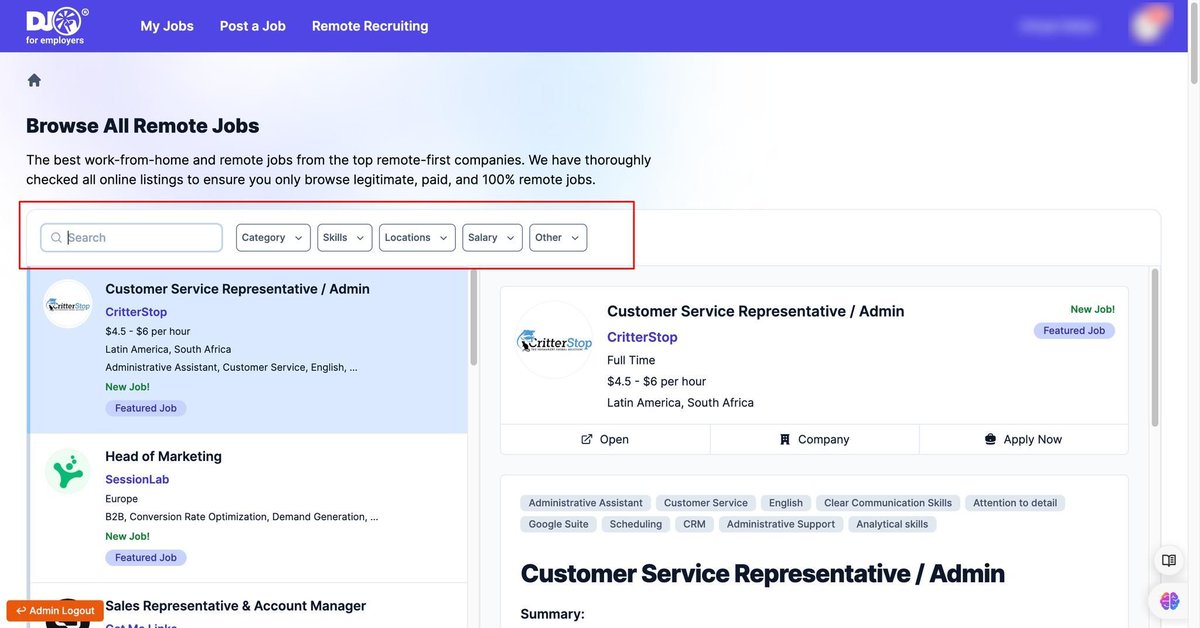This screenshot has width=1200, height=628.
Task: Click Featured Job badge in details header
Action: [1074, 331]
